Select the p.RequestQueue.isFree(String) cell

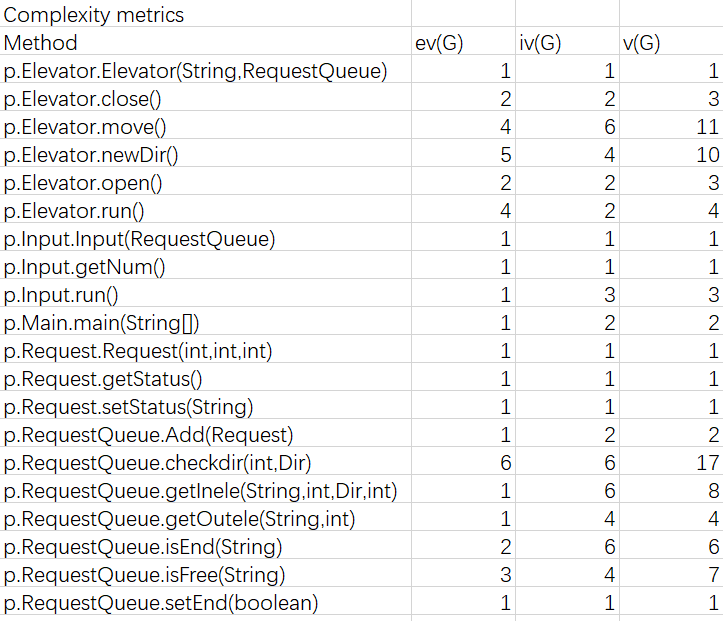145,575
